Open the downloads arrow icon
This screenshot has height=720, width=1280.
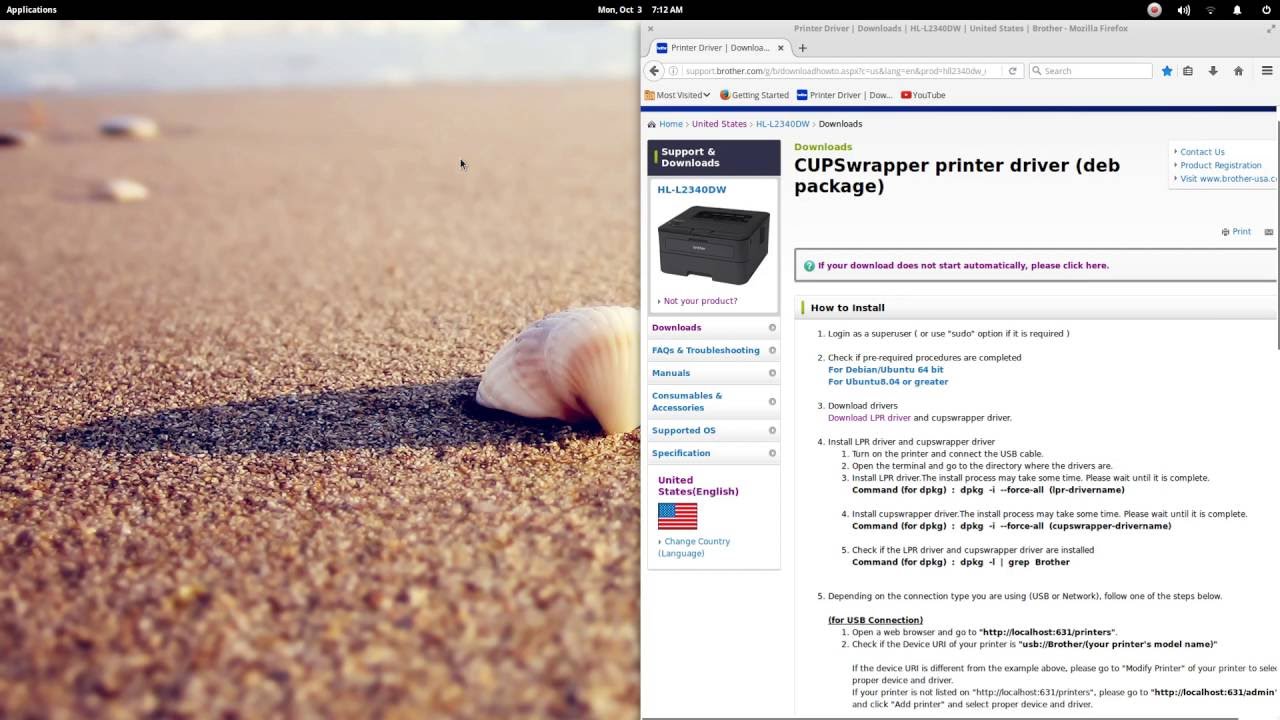click(1213, 71)
